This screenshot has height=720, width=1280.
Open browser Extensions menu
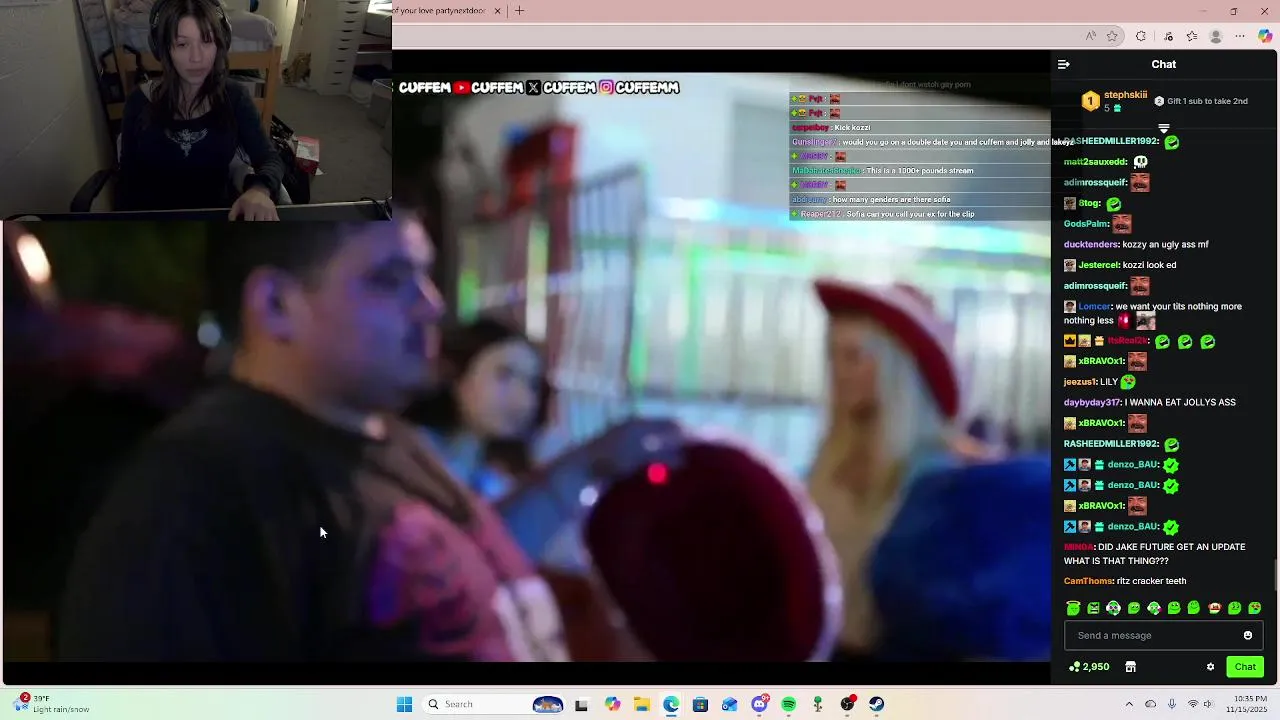tap(1141, 36)
